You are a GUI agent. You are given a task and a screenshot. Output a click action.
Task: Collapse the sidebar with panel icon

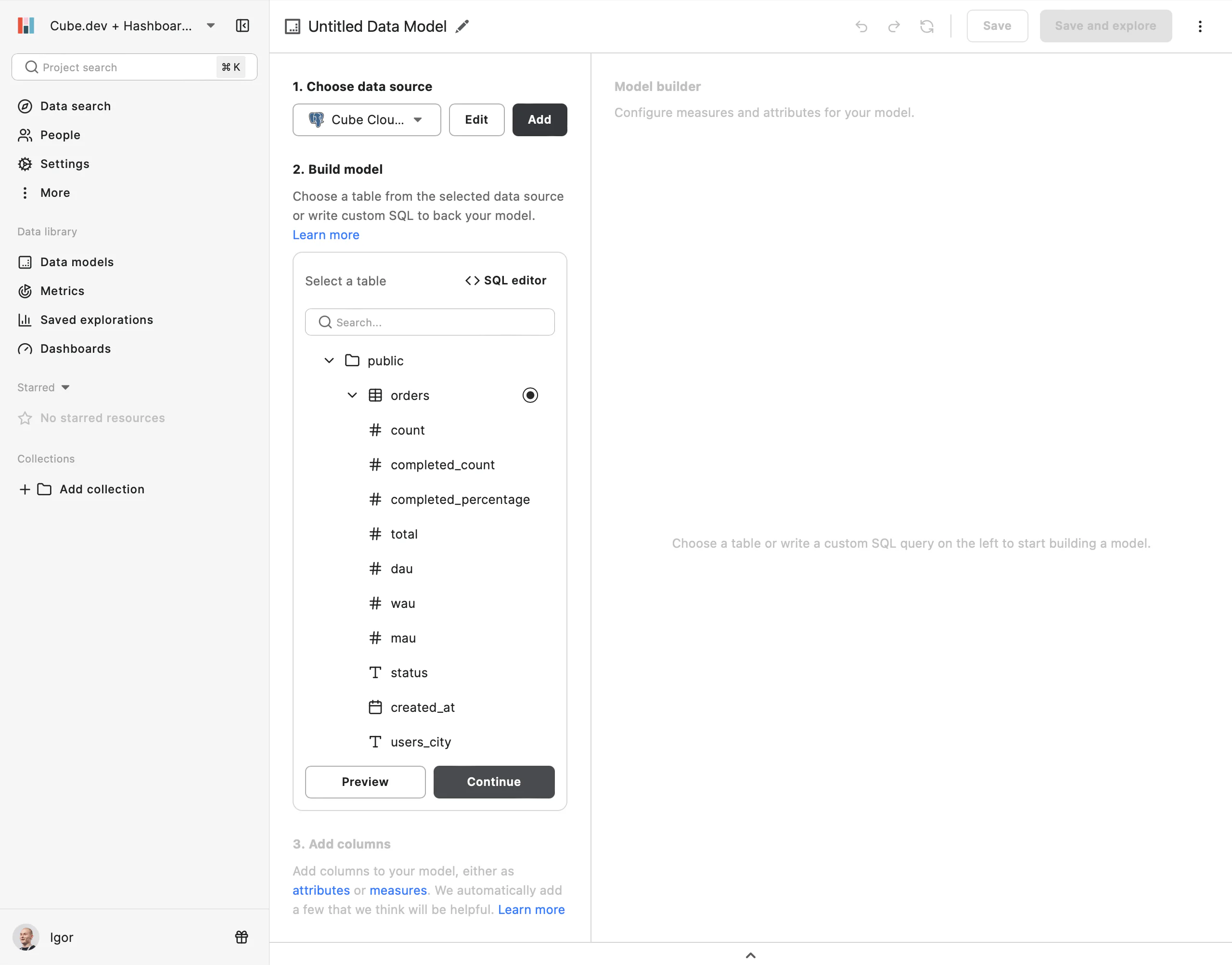(243, 26)
